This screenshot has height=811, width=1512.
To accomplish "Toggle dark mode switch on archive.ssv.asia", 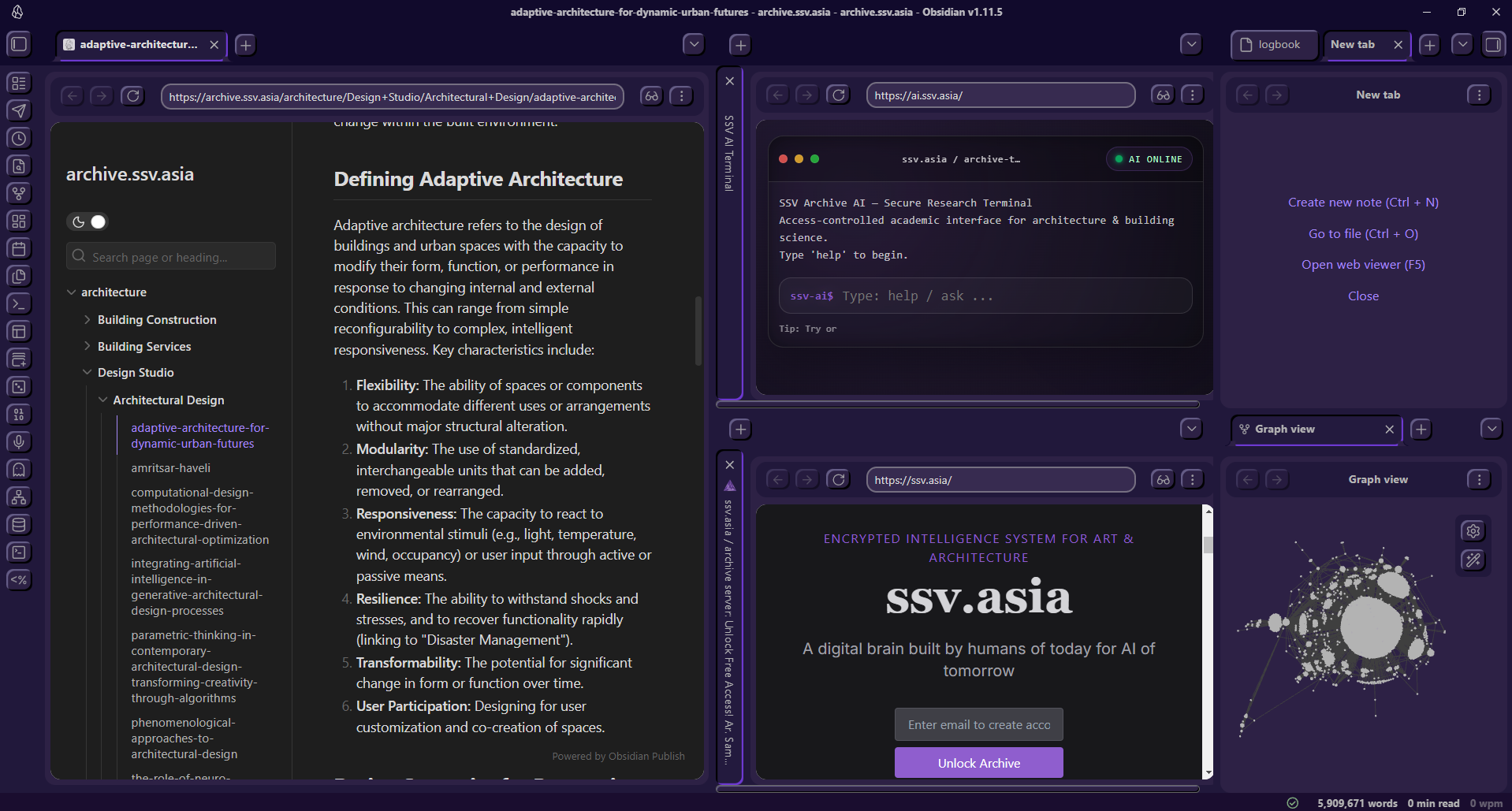I will [x=88, y=222].
